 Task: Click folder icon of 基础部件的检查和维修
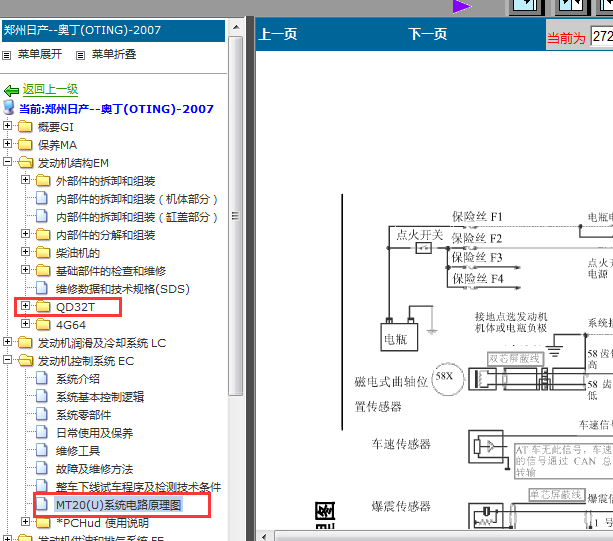point(43,270)
